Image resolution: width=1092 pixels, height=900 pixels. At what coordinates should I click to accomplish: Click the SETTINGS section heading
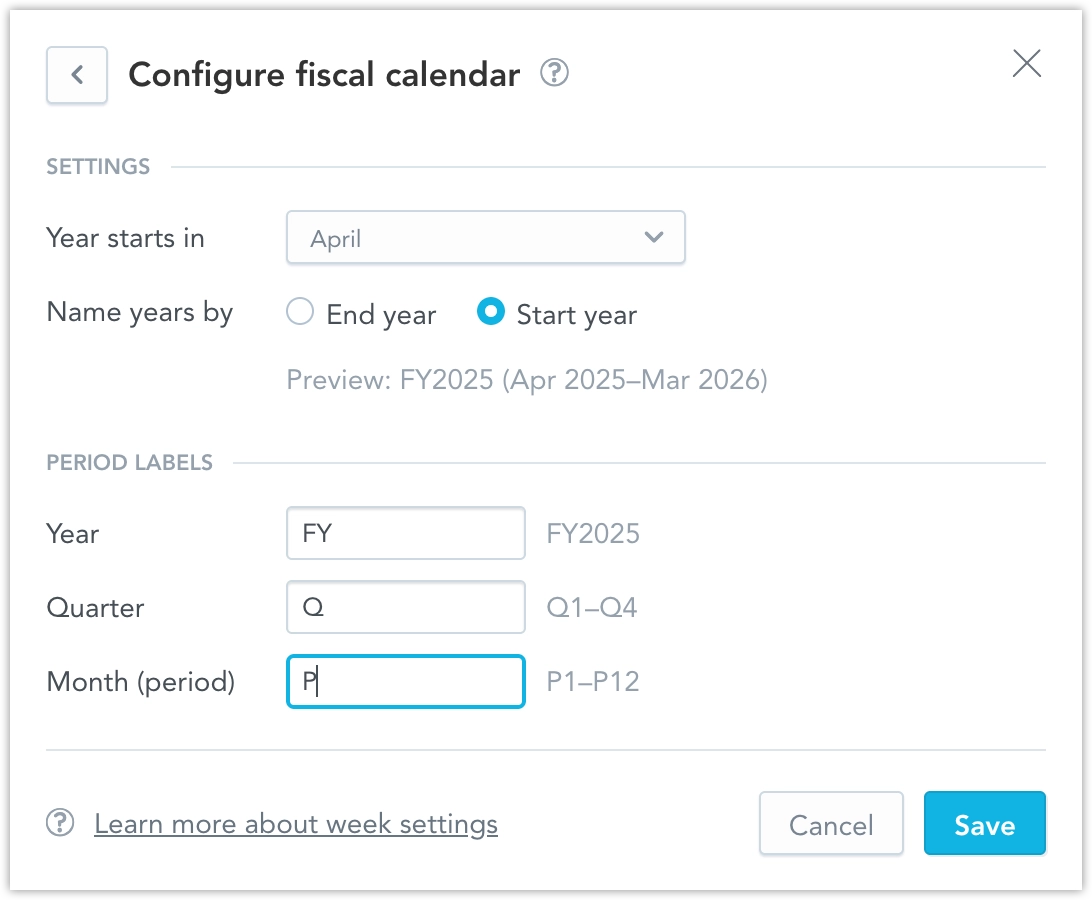click(x=97, y=166)
